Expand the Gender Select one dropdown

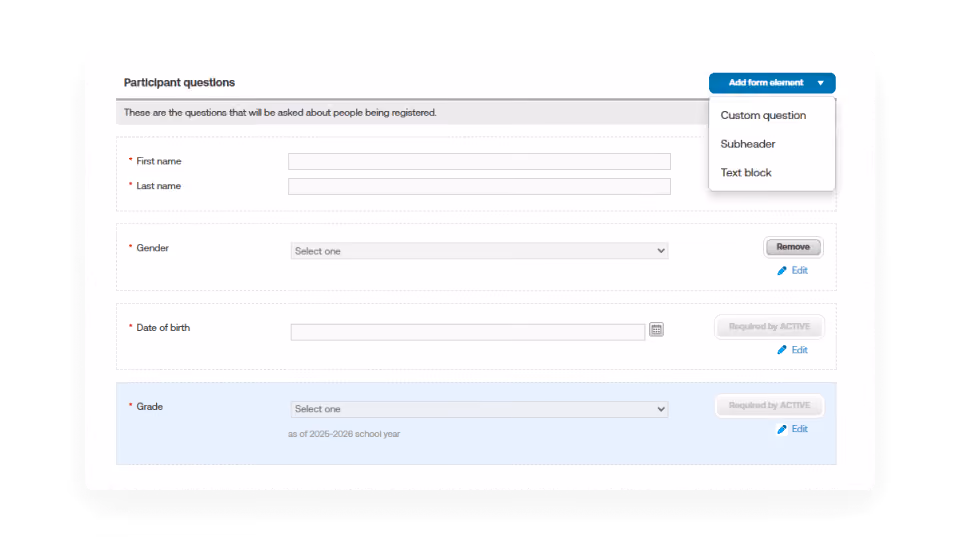coord(479,251)
